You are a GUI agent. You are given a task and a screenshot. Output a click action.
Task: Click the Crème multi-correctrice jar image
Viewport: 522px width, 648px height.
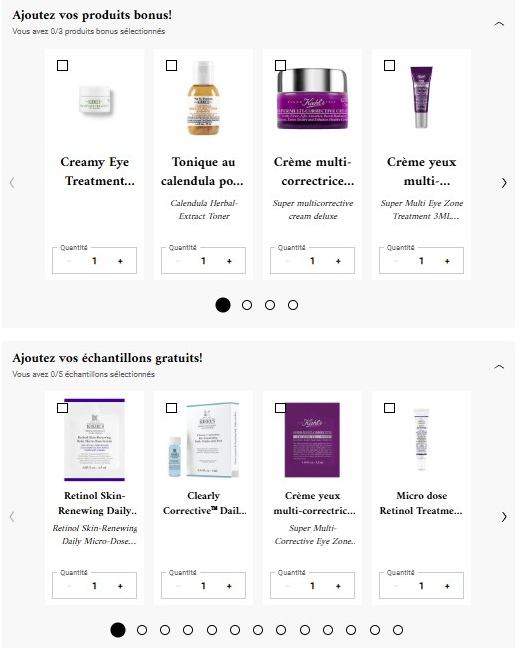pyautogui.click(x=312, y=98)
